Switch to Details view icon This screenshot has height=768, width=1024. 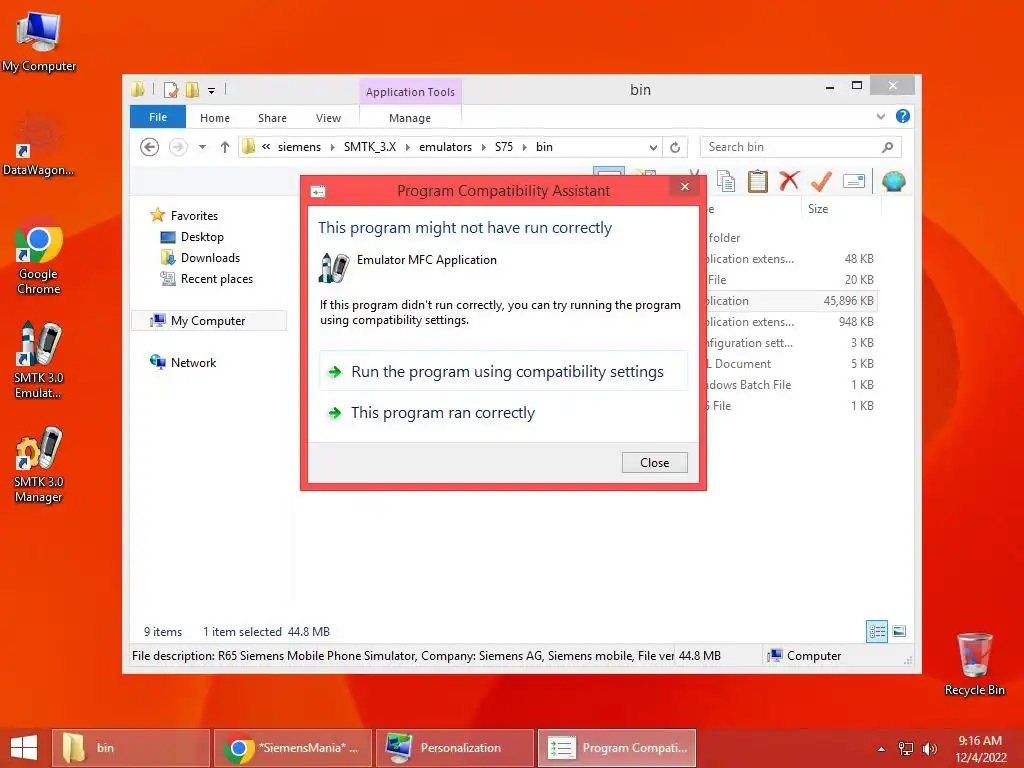(x=877, y=632)
